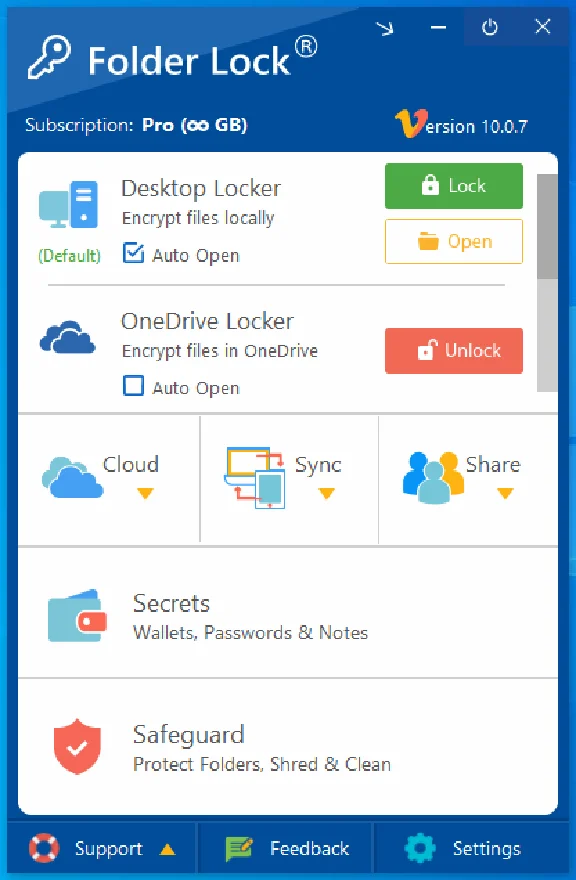Click Encrypt files locally text
Image resolution: width=576 pixels, height=880 pixels.
tap(198, 218)
